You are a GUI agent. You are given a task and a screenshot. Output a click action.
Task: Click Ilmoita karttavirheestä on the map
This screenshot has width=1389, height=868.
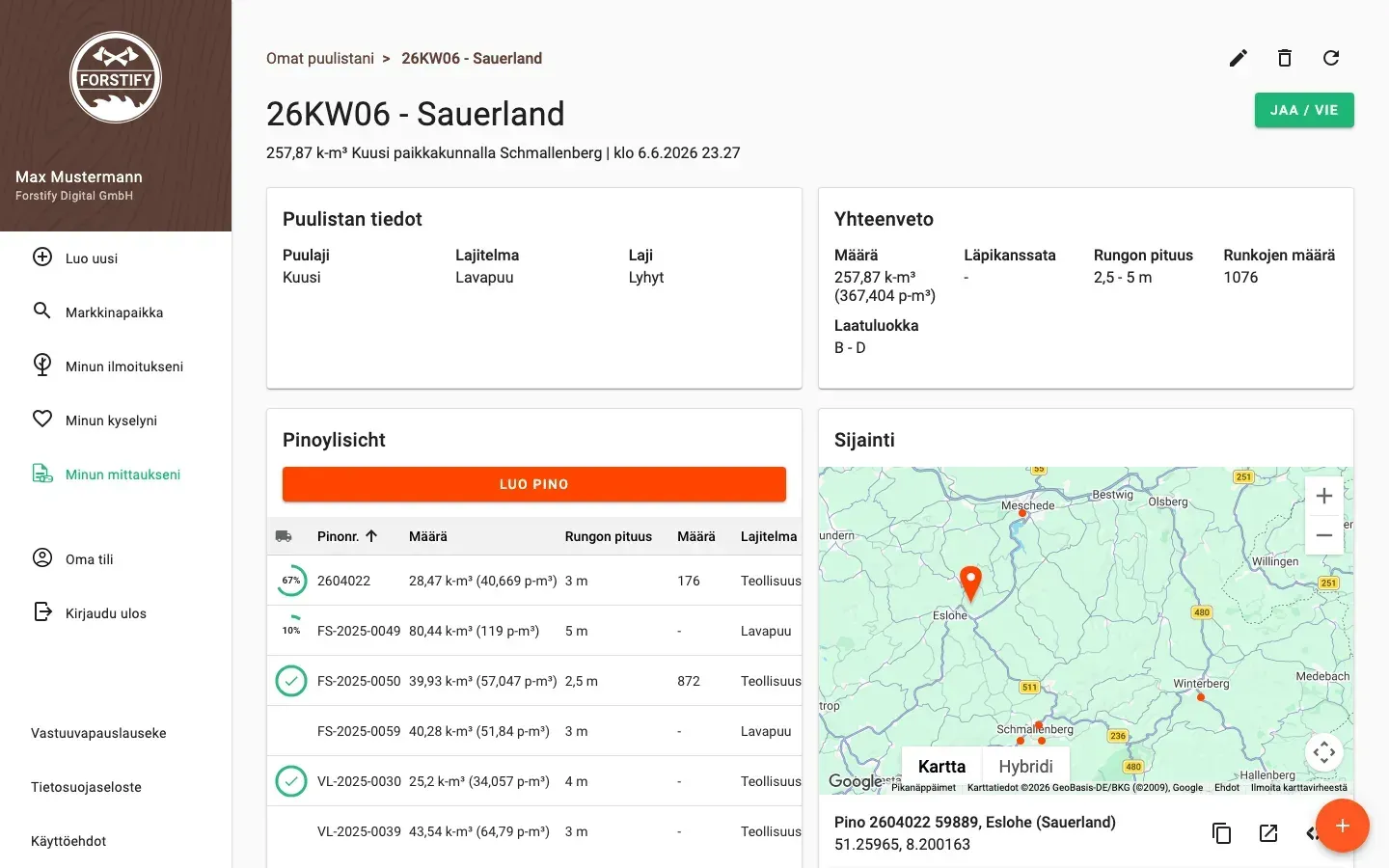pyautogui.click(x=1299, y=787)
